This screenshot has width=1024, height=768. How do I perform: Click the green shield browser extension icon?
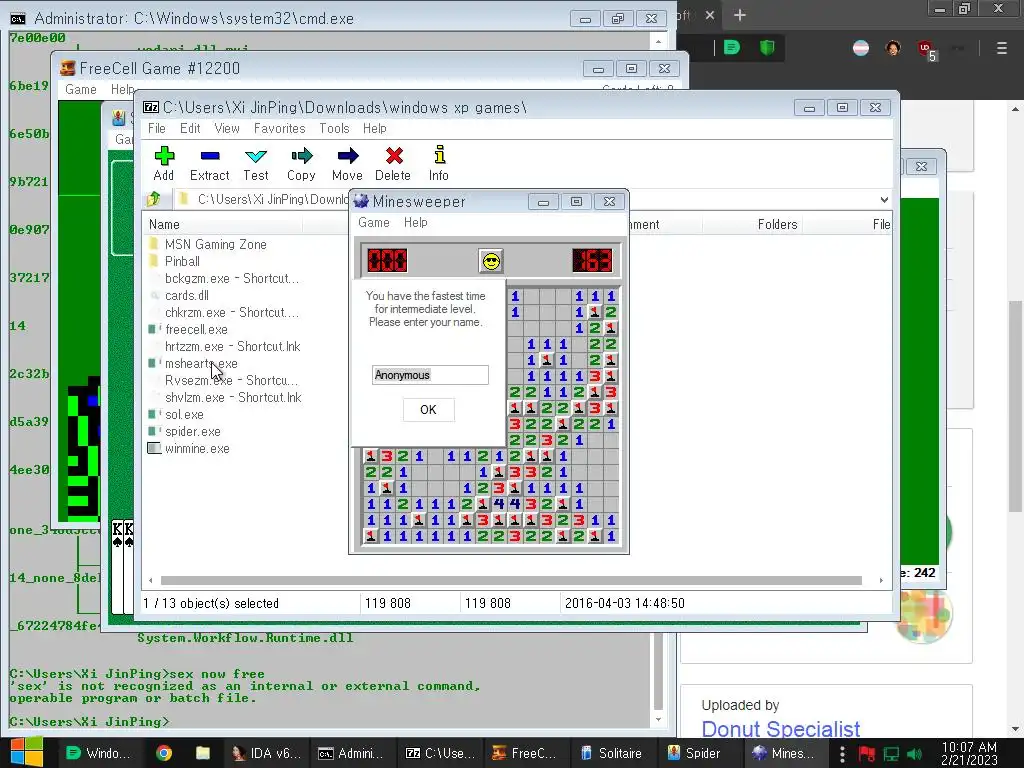767,48
